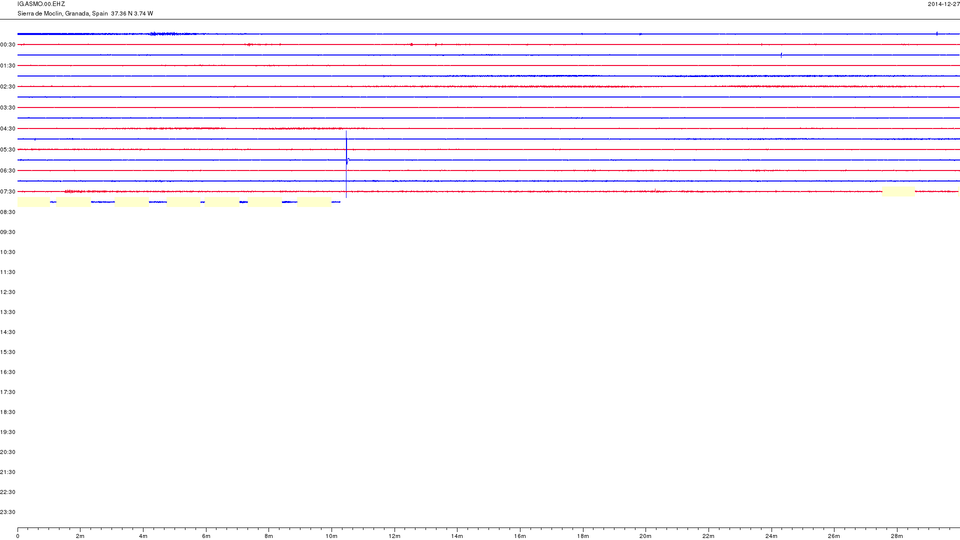Click the 2014-12-27 date label
The height and width of the screenshot is (540, 960).
[943, 4]
